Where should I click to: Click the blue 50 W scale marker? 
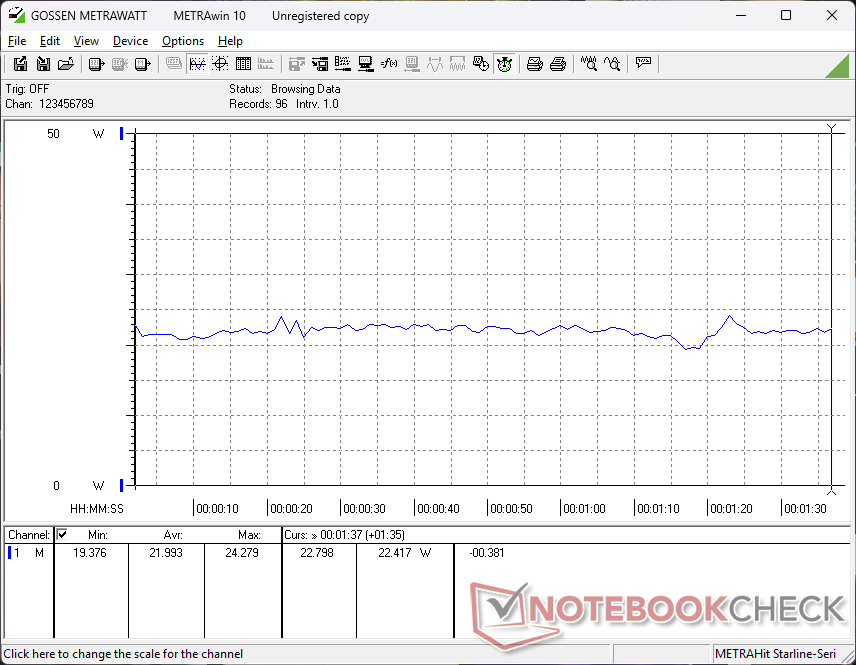pyautogui.click(x=121, y=133)
